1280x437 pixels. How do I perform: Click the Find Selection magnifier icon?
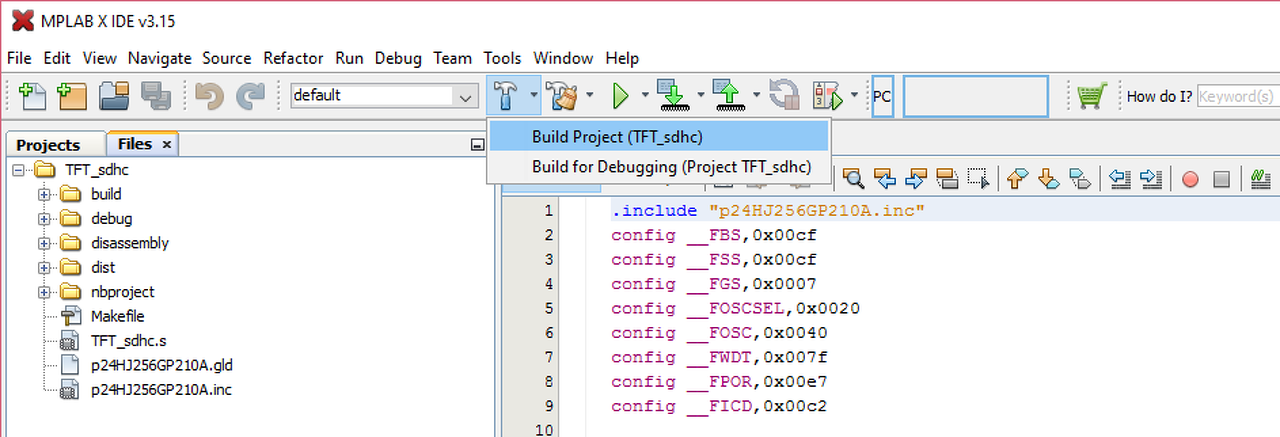(853, 179)
